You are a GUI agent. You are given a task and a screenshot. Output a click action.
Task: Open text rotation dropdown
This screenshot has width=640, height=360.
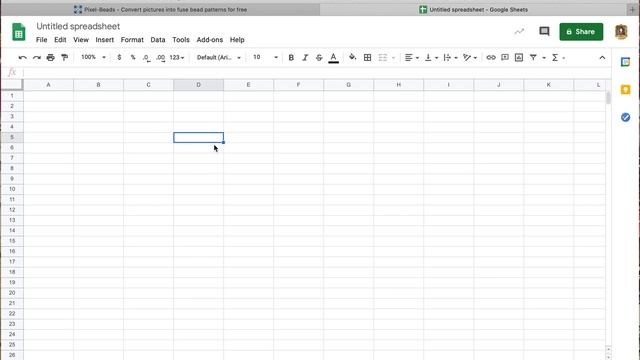coord(470,58)
